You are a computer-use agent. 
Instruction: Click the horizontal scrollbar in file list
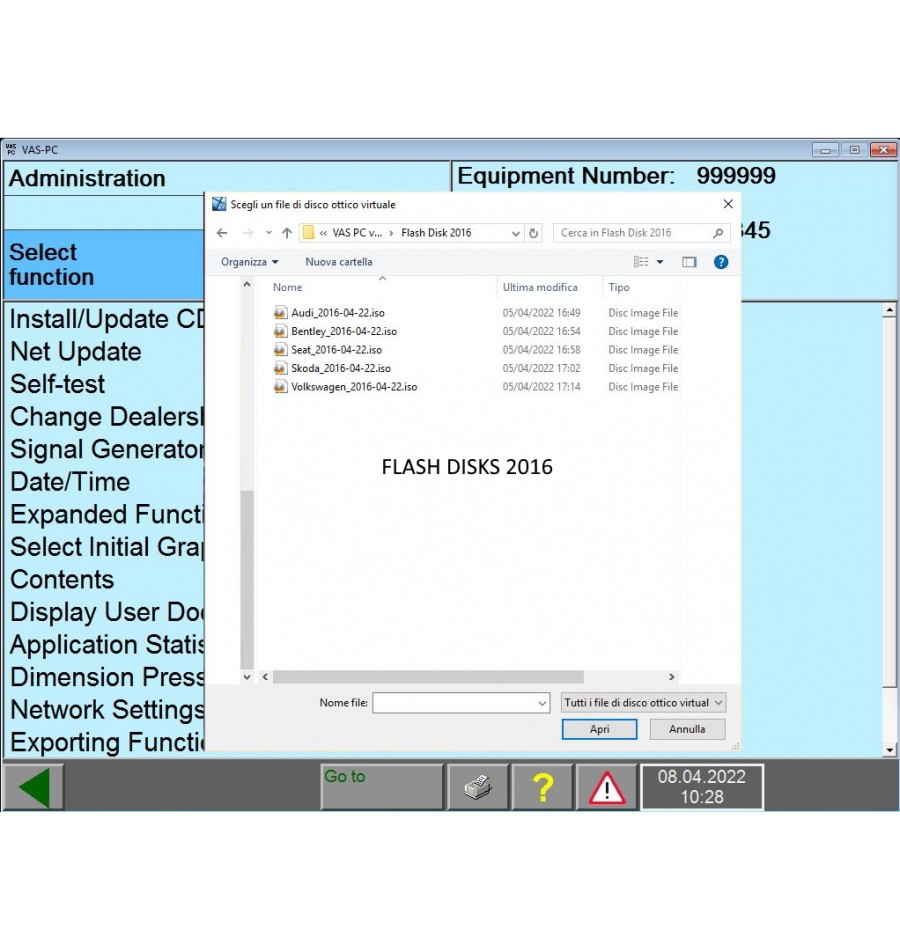428,677
